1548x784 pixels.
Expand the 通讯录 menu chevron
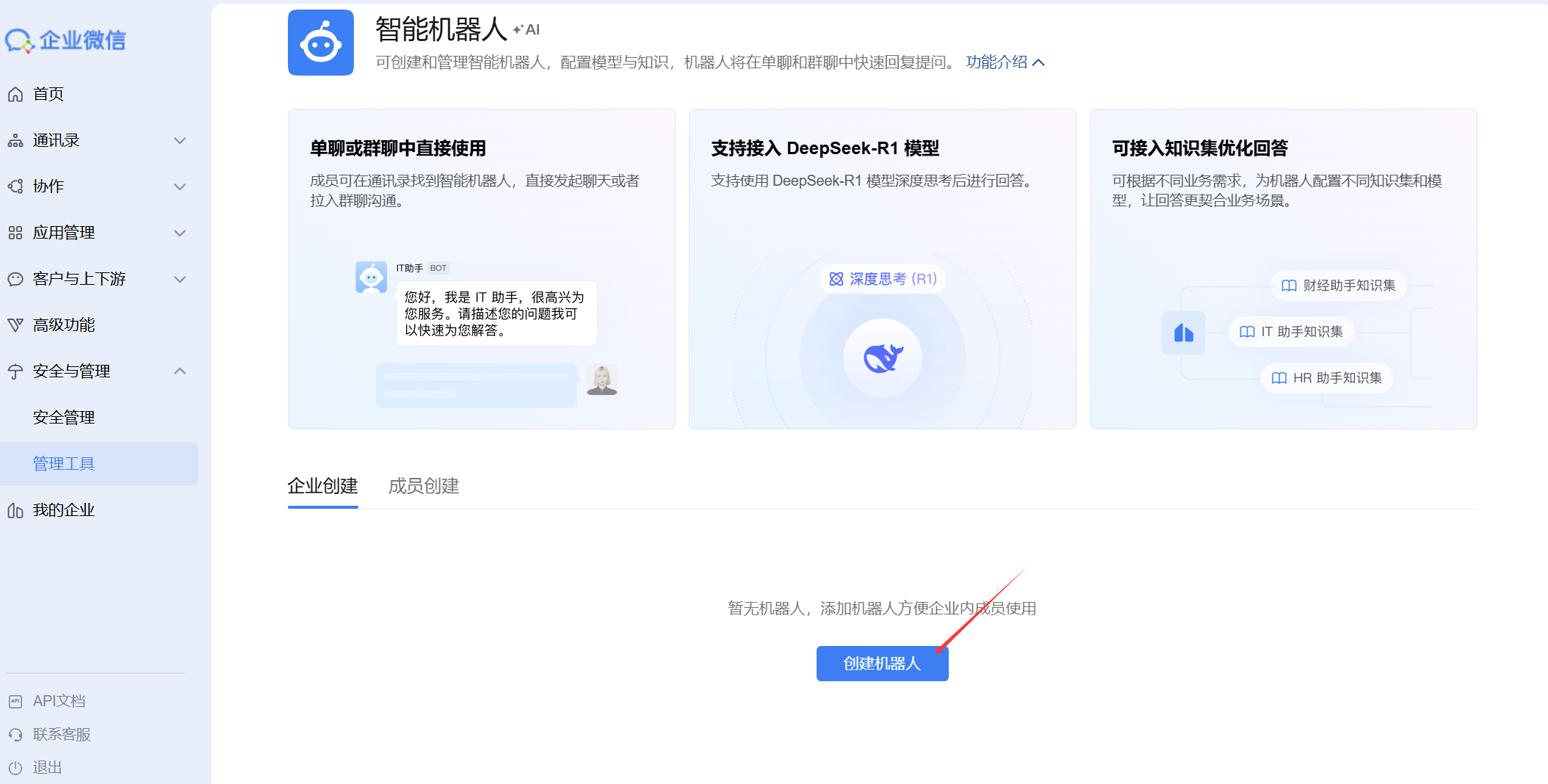180,140
